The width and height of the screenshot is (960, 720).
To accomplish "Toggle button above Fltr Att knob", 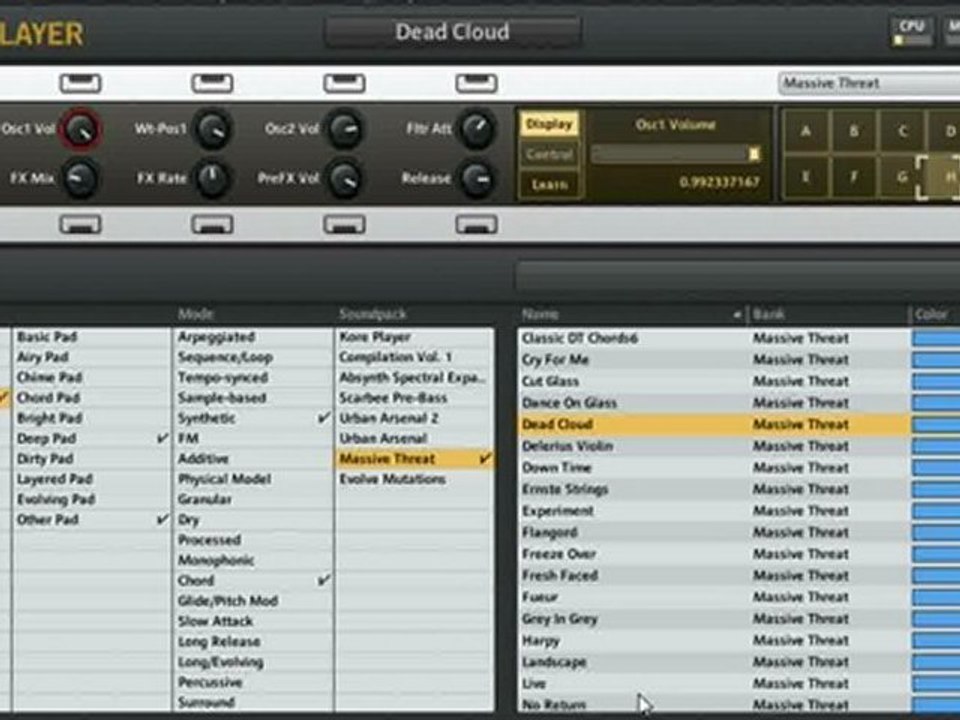I will pyautogui.click(x=477, y=83).
